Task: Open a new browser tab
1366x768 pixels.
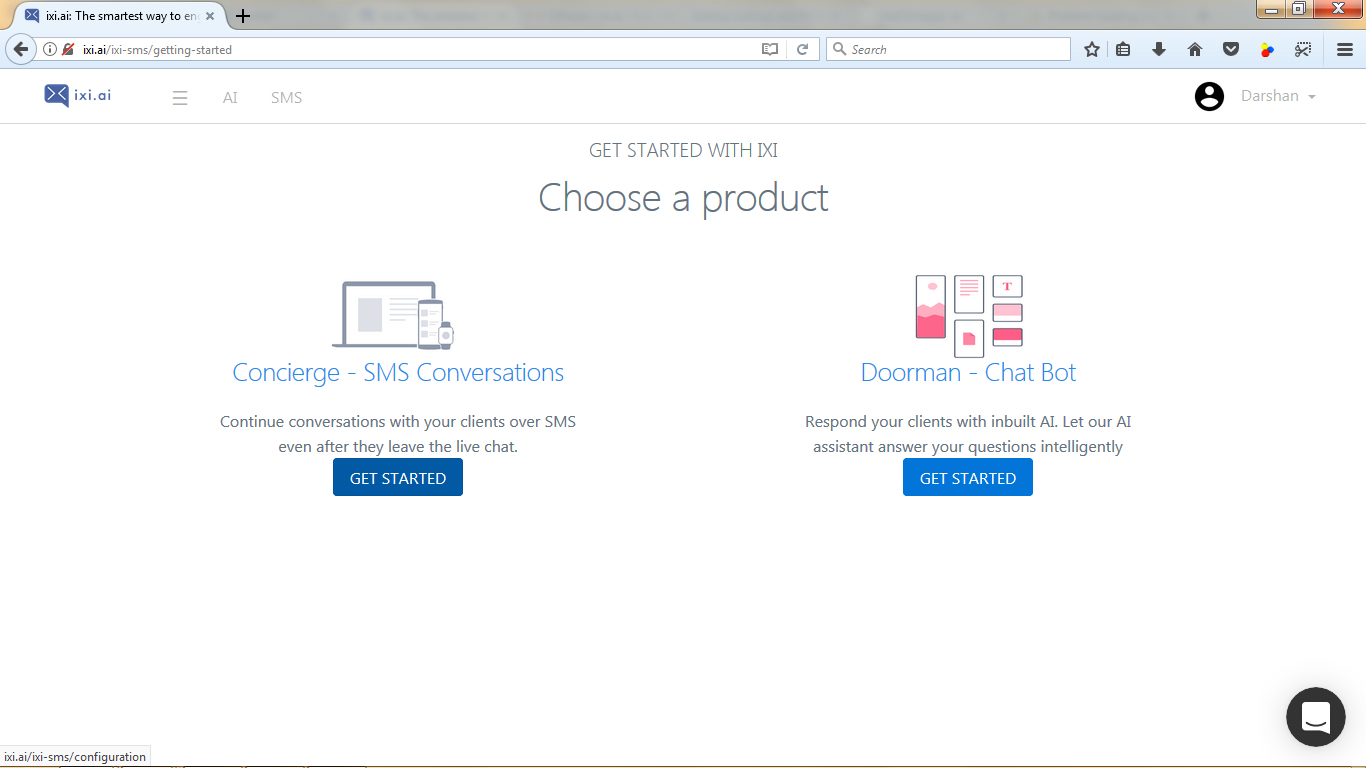Action: [243, 16]
